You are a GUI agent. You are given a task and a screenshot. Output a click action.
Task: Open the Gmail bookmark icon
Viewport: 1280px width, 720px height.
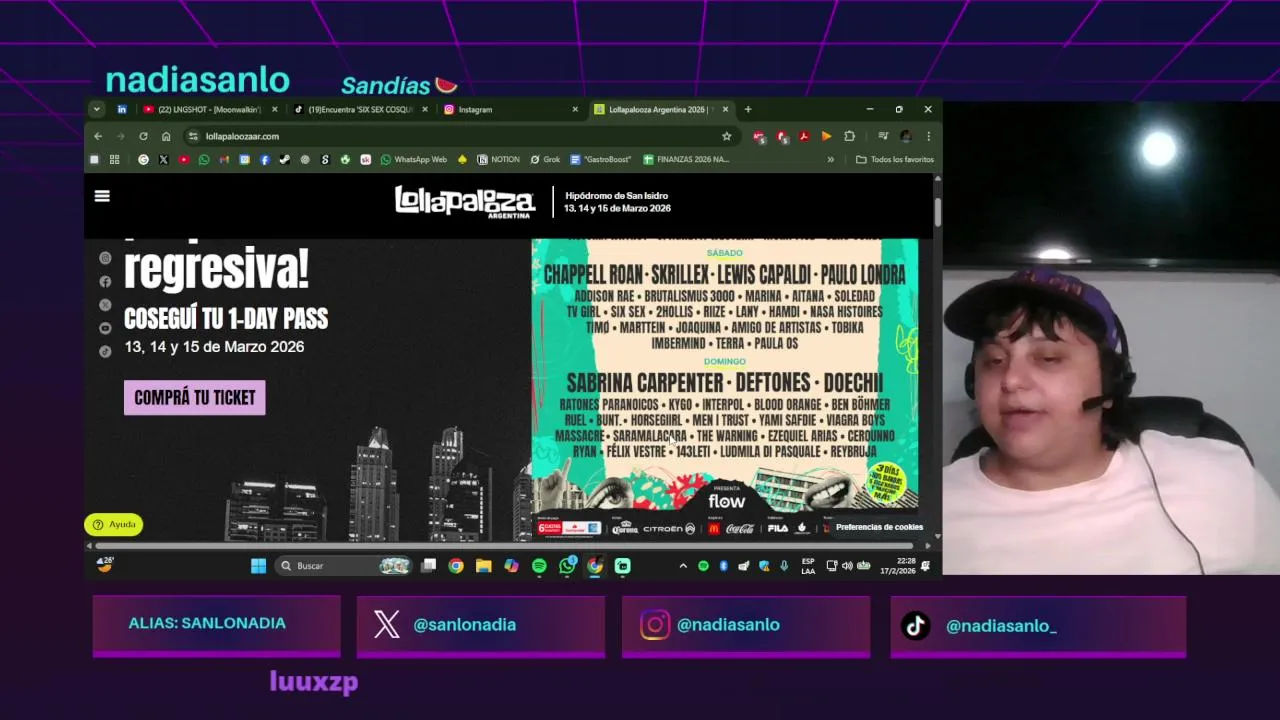point(224,159)
